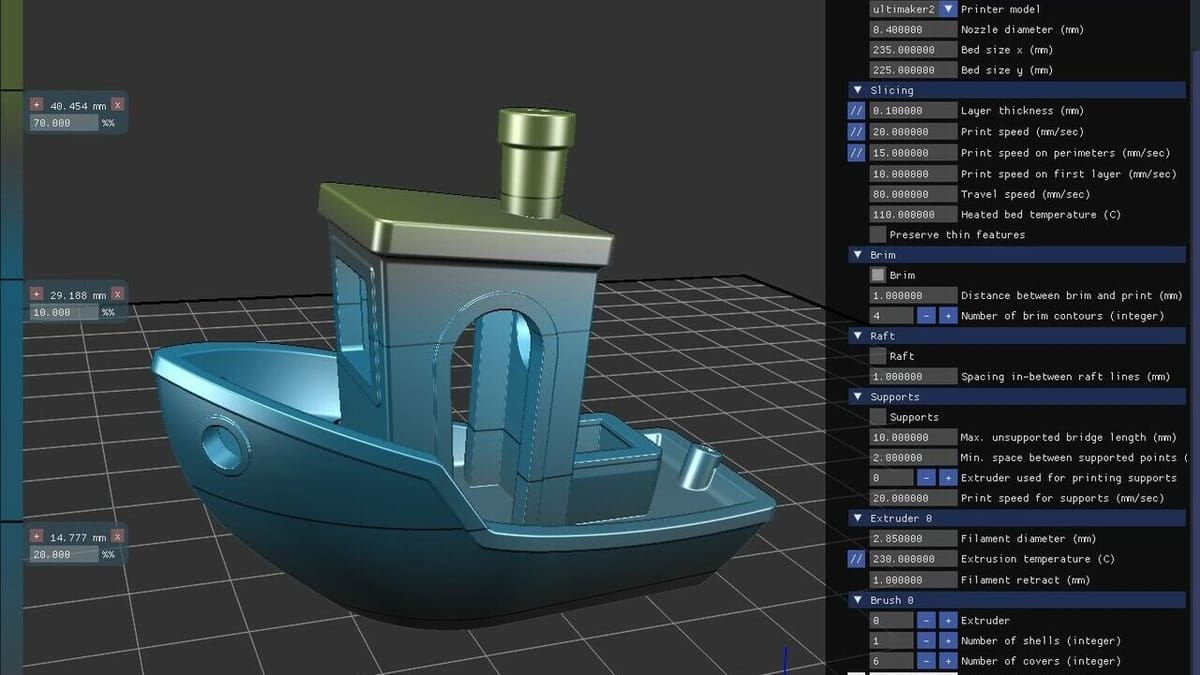Enable Preserve thin features checkbox

click(x=877, y=234)
